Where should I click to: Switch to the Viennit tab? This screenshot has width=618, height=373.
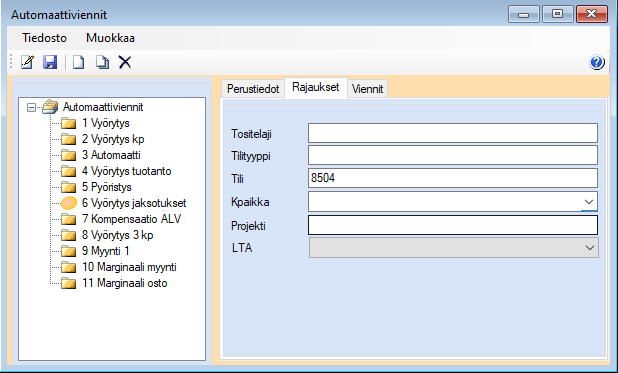pos(367,89)
